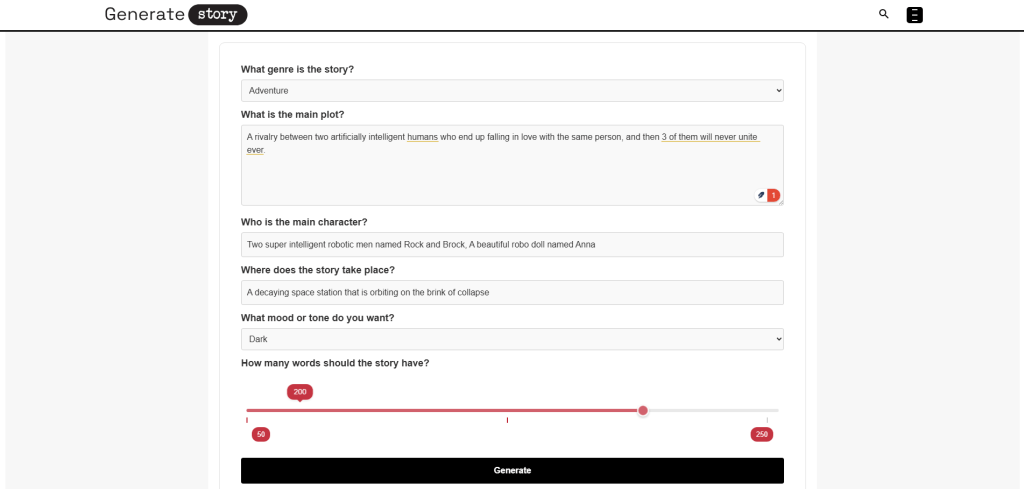
Task: Click the Generate story logo
Action: click(x=176, y=14)
